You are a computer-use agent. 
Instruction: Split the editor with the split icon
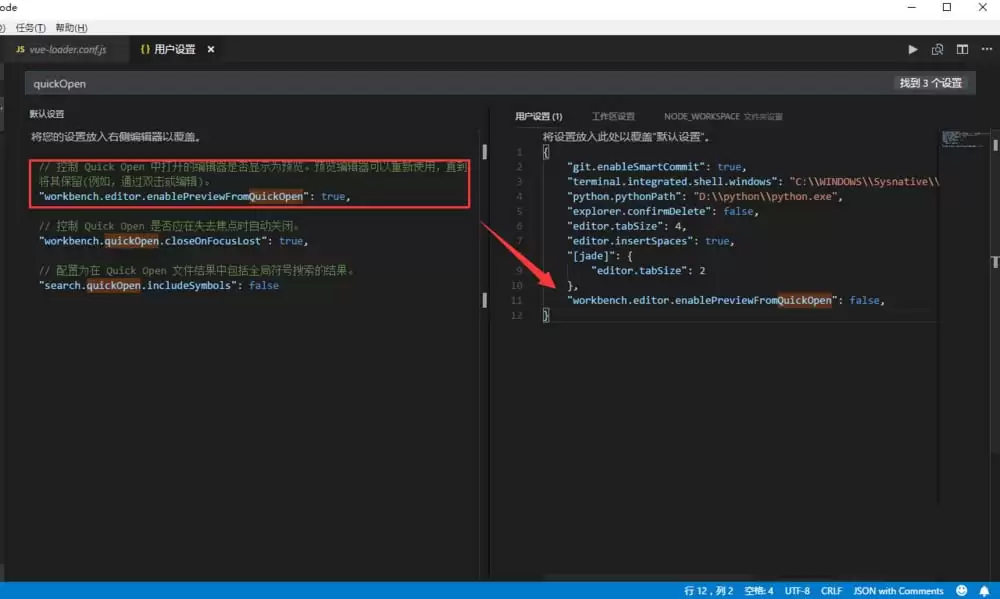962,48
